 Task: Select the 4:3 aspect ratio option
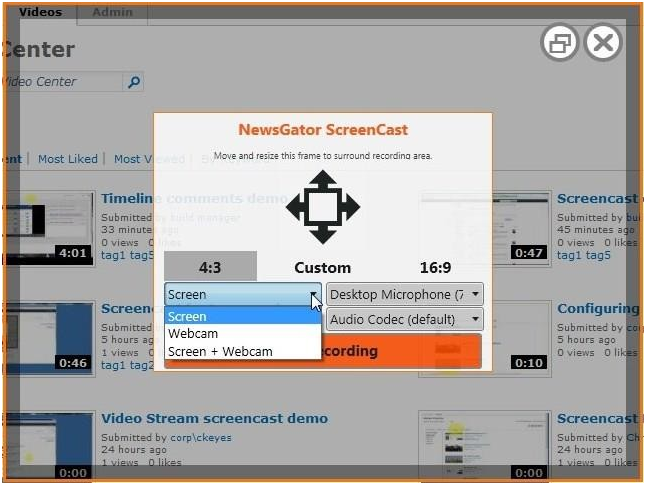[x=210, y=267]
